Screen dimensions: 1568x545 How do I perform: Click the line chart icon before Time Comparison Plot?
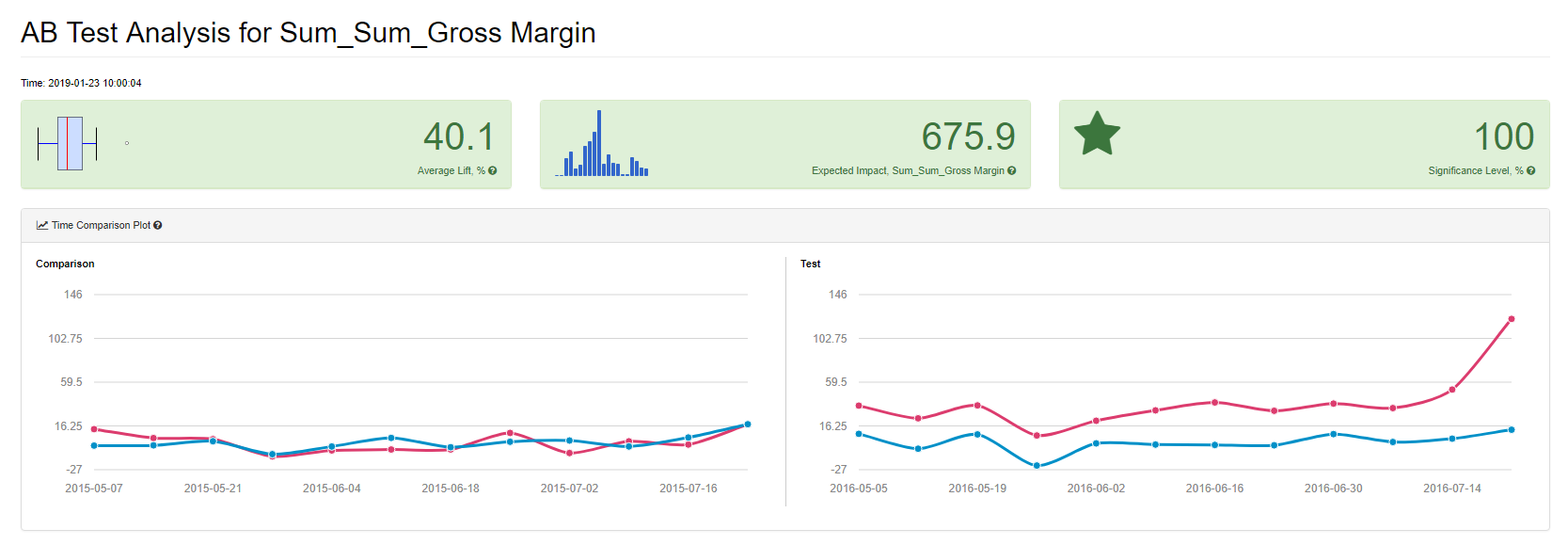42,225
